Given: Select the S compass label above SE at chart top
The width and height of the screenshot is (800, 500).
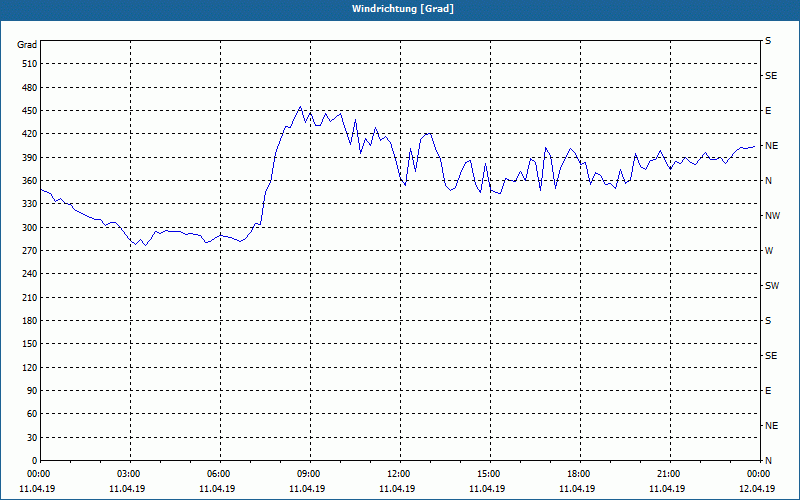Looking at the screenshot, I should [768, 41].
